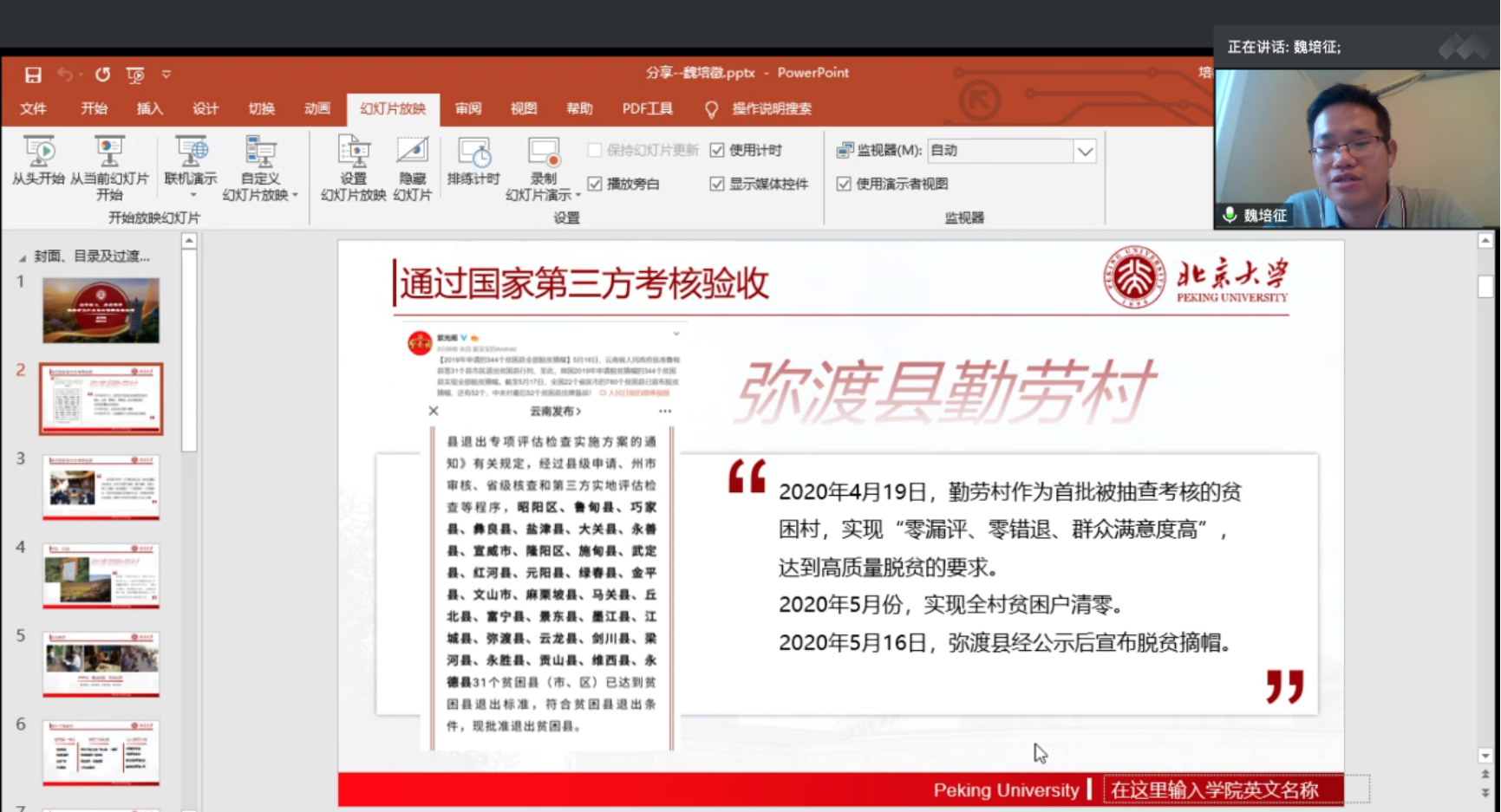Collapse the 封面、目录及过渡 section

pyautogui.click(x=23, y=257)
